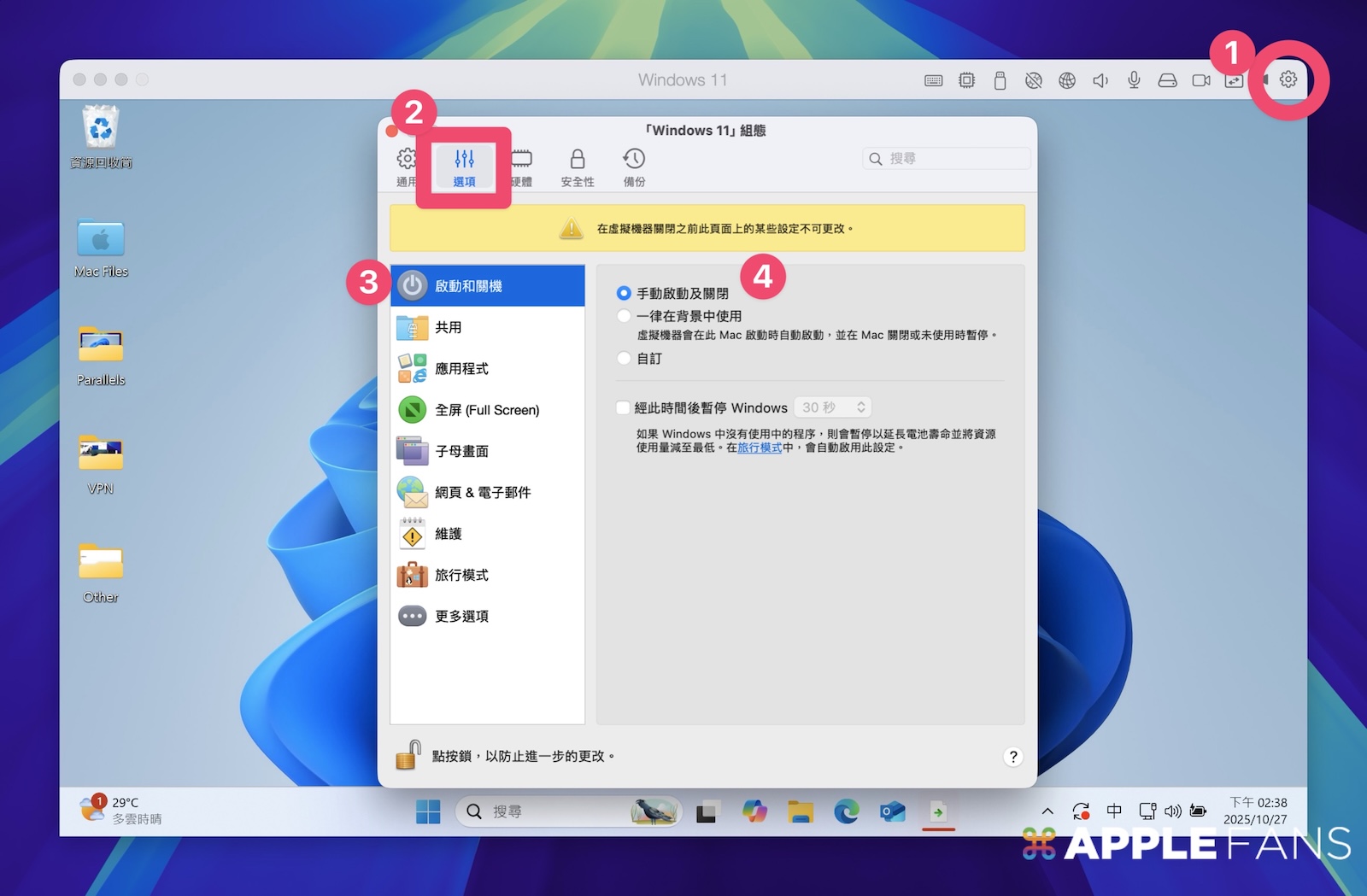Screen dimensions: 1367x896
Task: Select the 手動啟動及關閉 radio button
Action: tap(624, 293)
